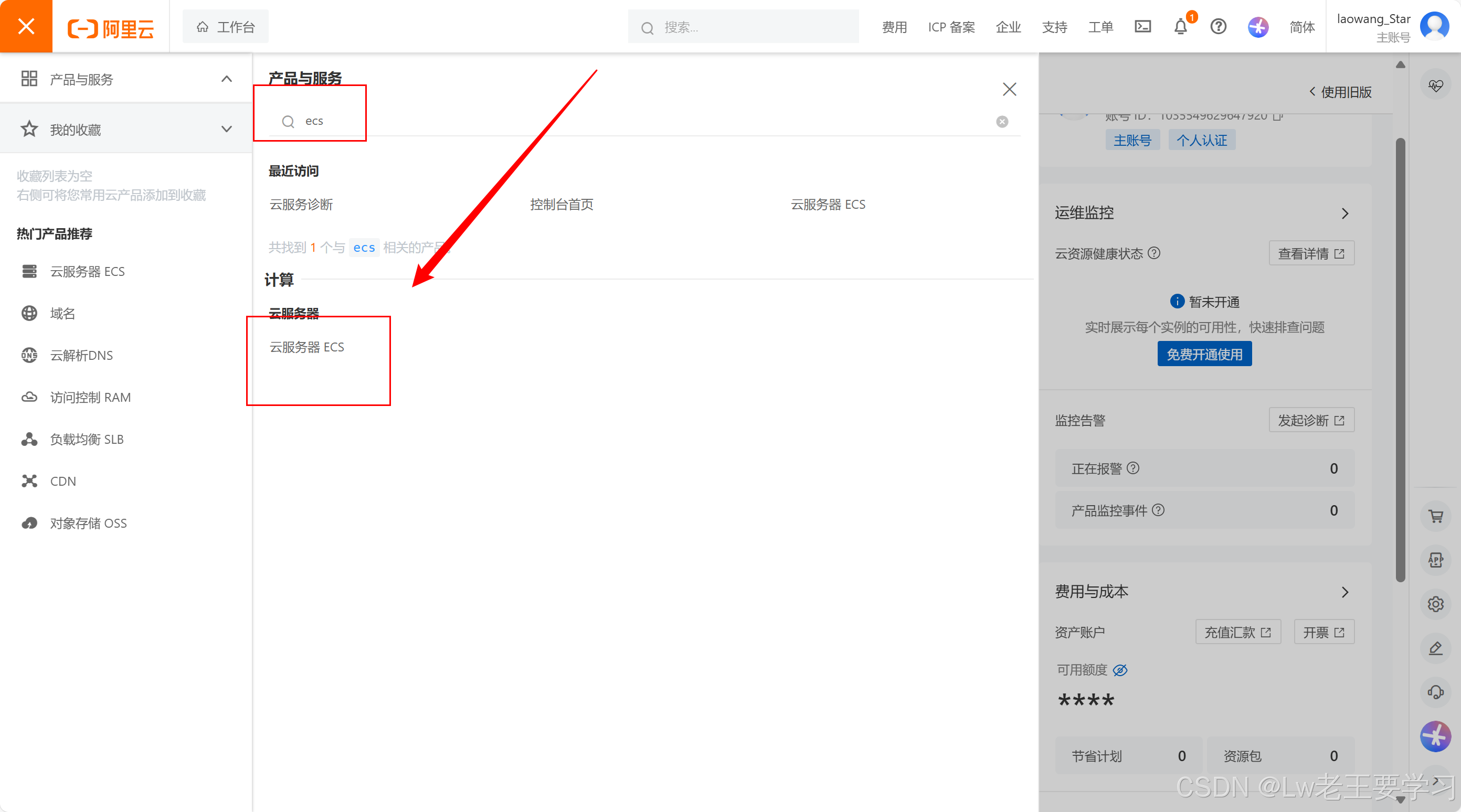1461x812 pixels.
Task: Click the CDN icon in sidebar
Action: coord(29,482)
